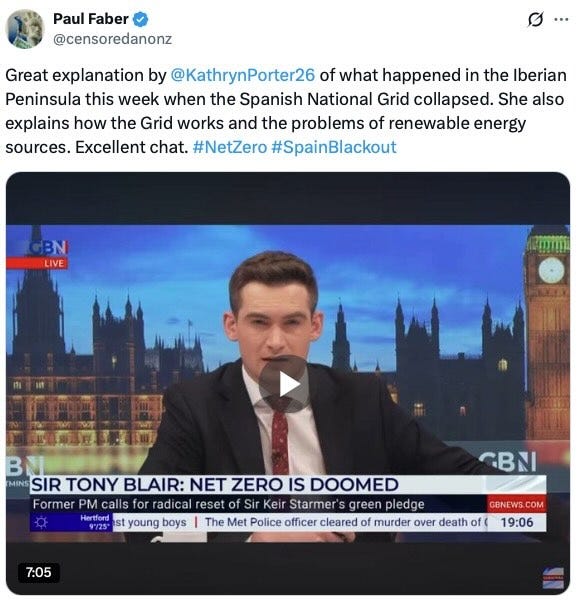Click the GBNEWS.COM label in video
The height and width of the screenshot is (605, 578).
[x=516, y=504]
